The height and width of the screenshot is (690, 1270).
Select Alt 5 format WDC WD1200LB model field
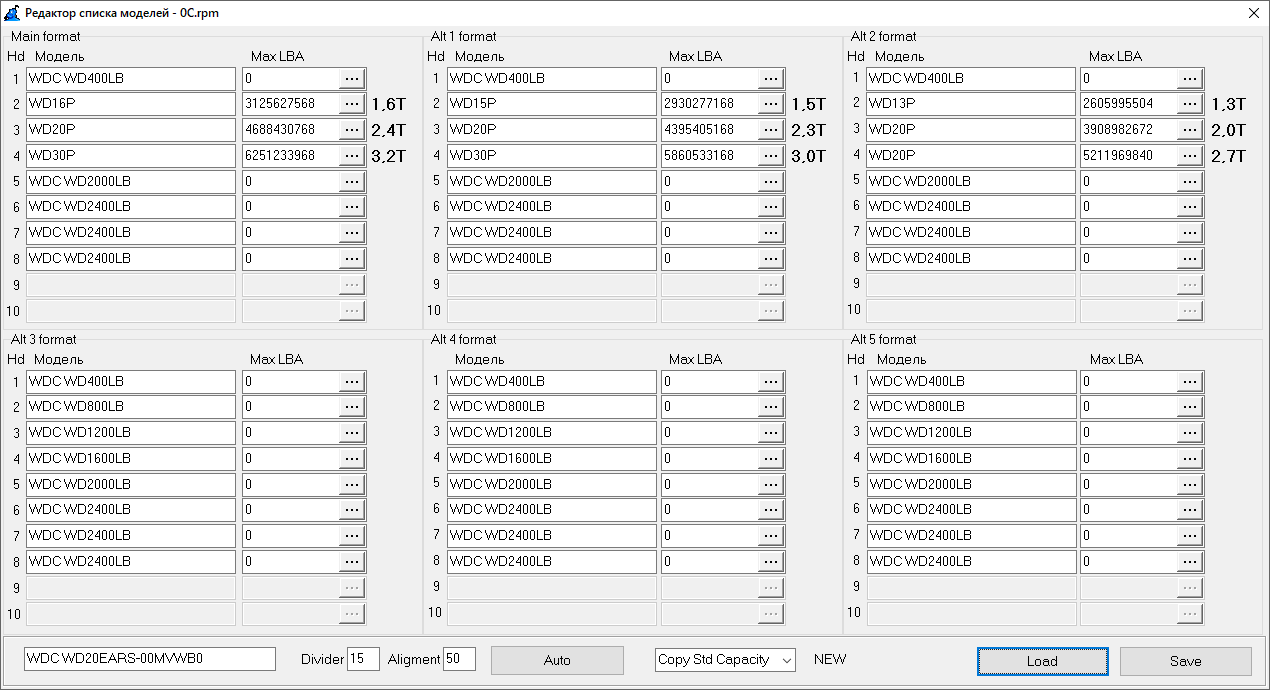point(971,432)
